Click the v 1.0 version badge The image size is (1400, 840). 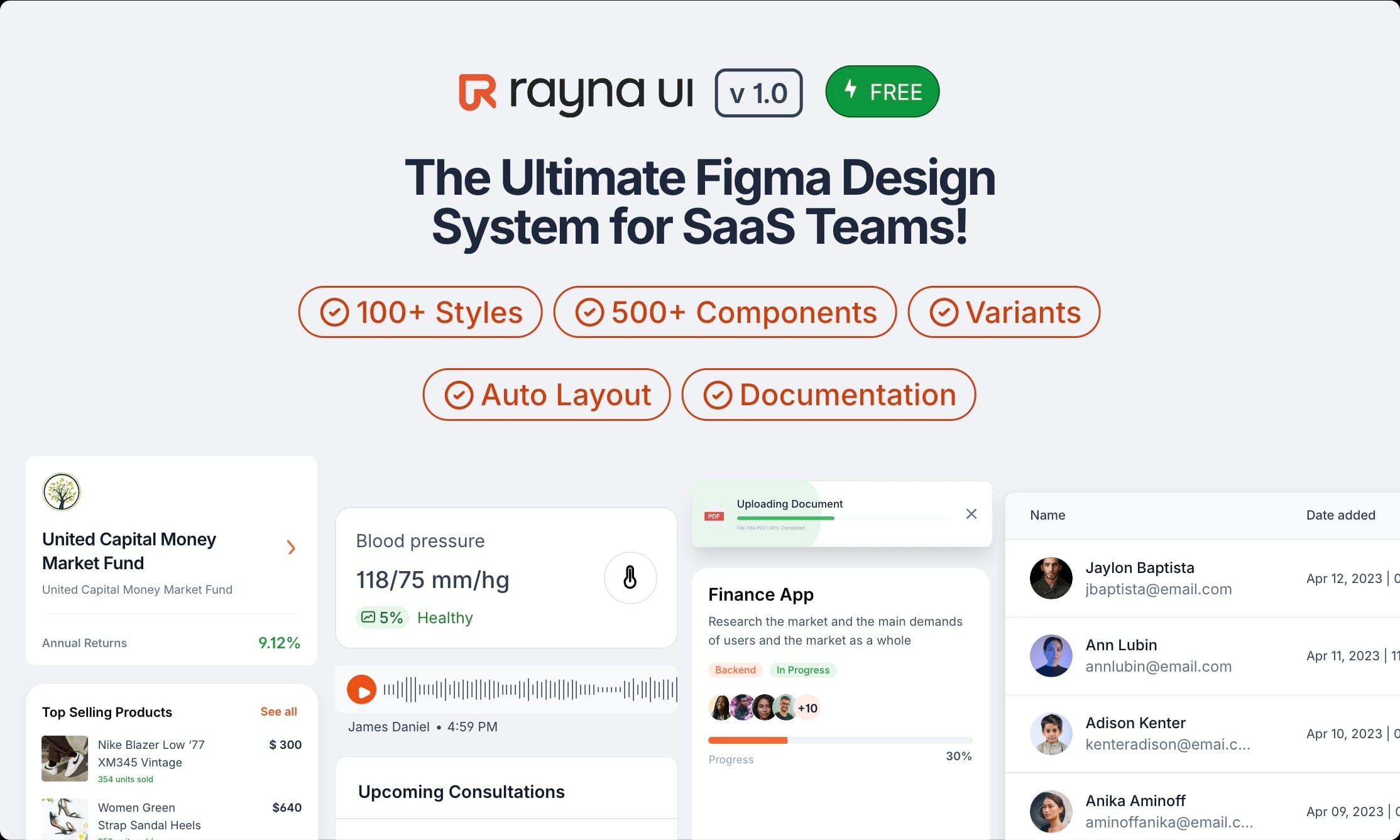coord(758,93)
